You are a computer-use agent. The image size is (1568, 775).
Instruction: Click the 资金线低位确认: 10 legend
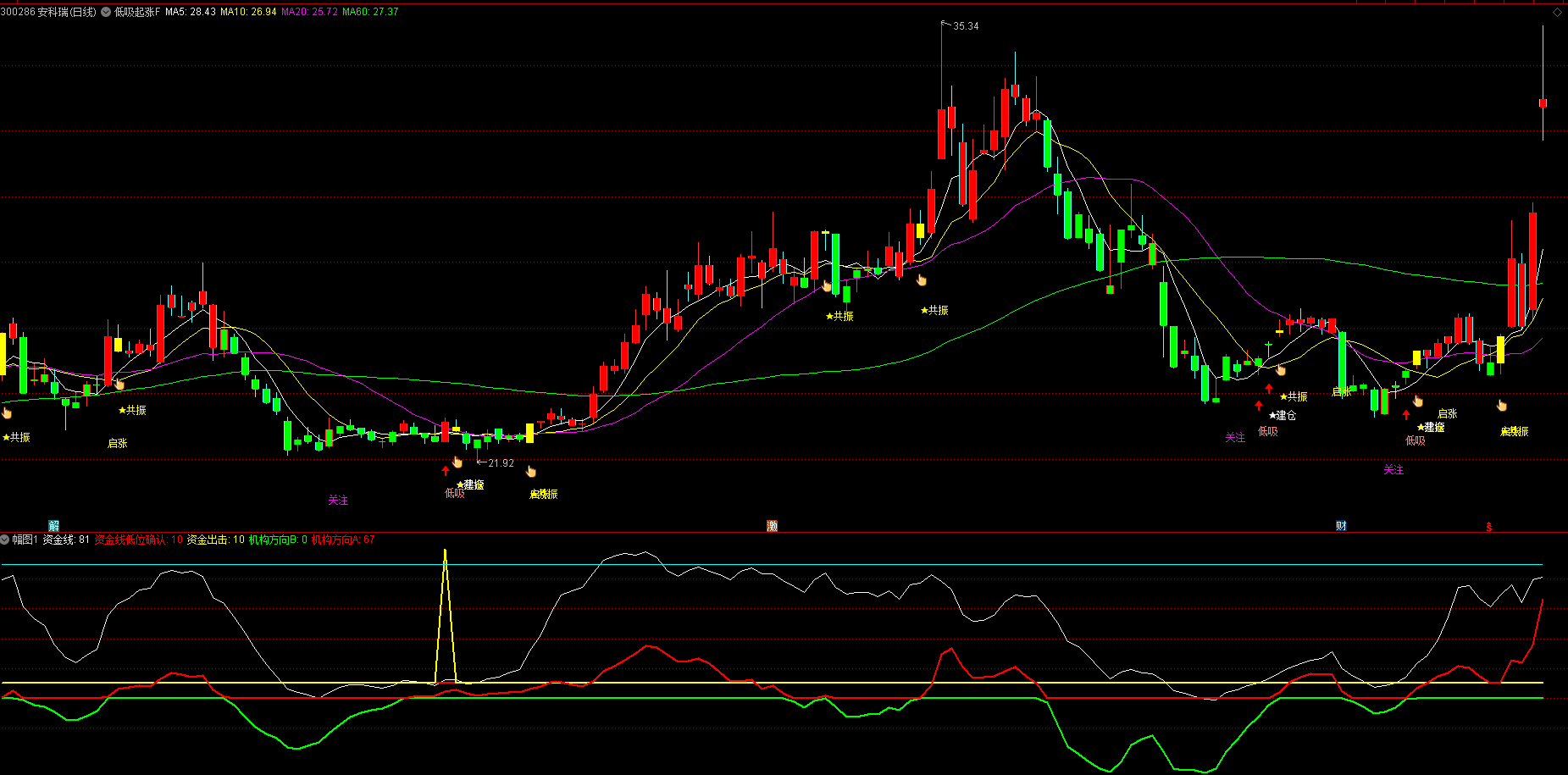point(139,540)
